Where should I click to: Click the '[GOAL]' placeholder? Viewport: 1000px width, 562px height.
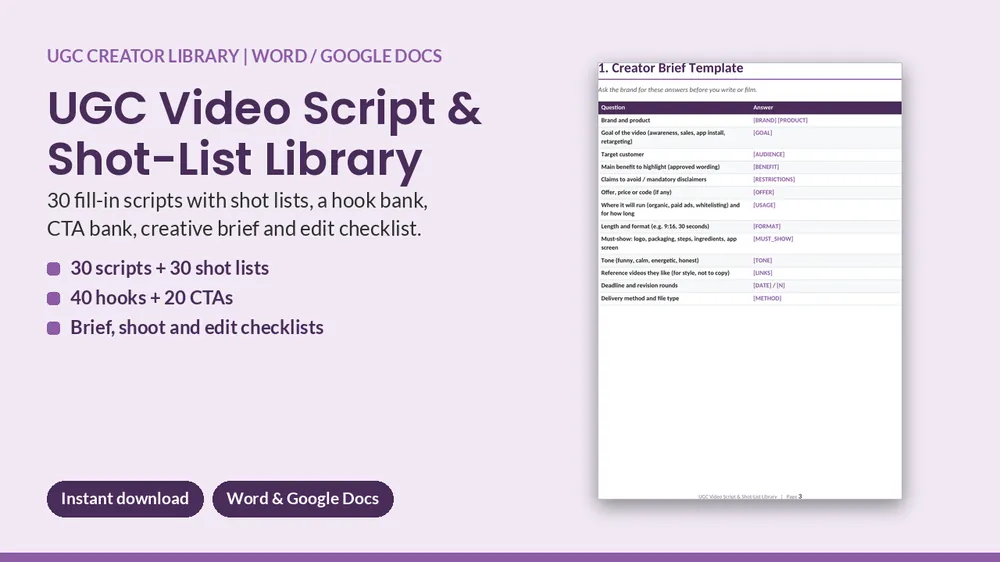762,133
